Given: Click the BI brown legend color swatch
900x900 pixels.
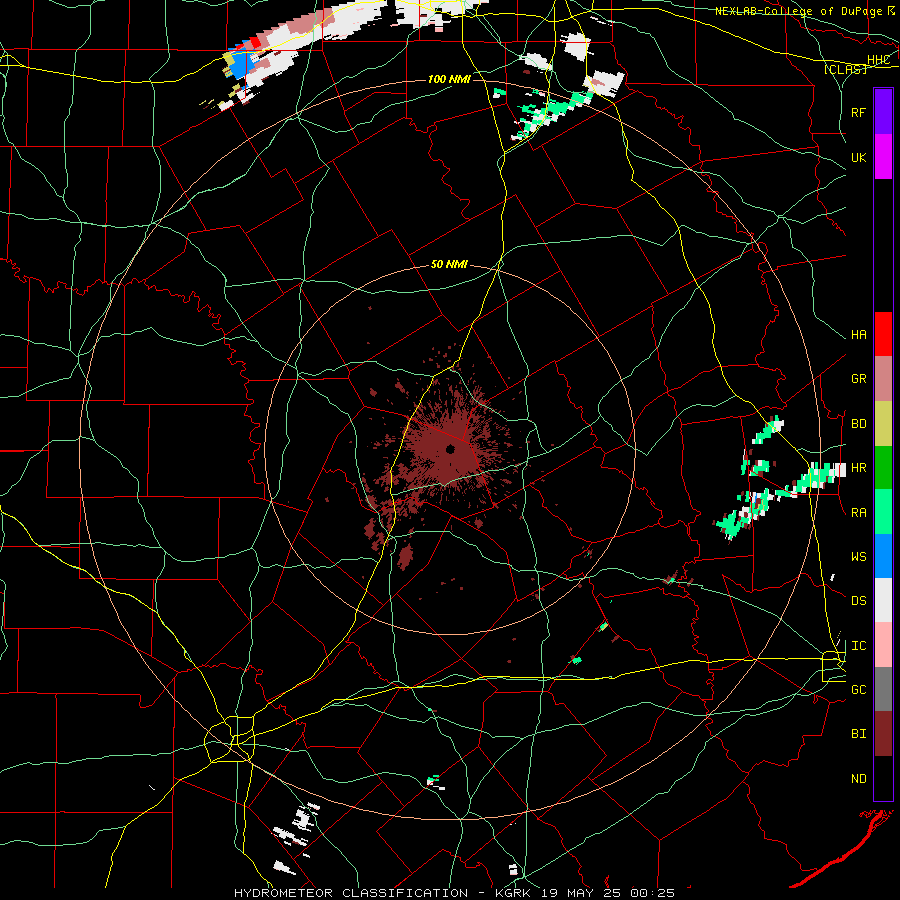Looking at the screenshot, I should point(883,734).
